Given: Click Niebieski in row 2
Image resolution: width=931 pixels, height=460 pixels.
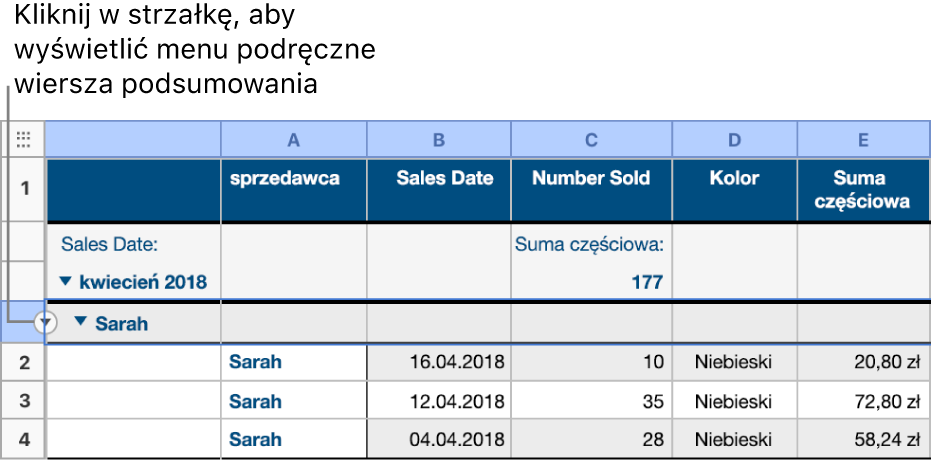Looking at the screenshot, I should [735, 362].
